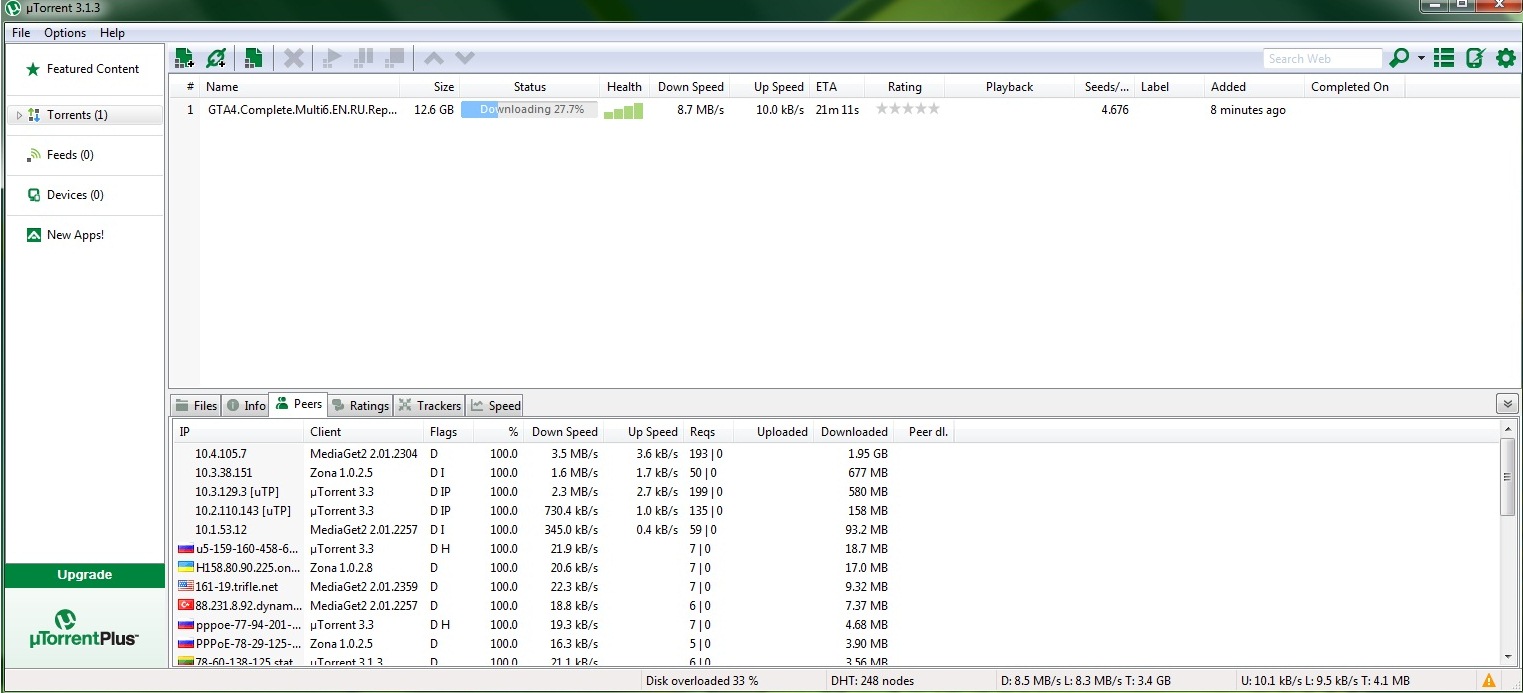This screenshot has width=1523, height=693.
Task: Sort by ETA column header
Action: tap(836, 87)
